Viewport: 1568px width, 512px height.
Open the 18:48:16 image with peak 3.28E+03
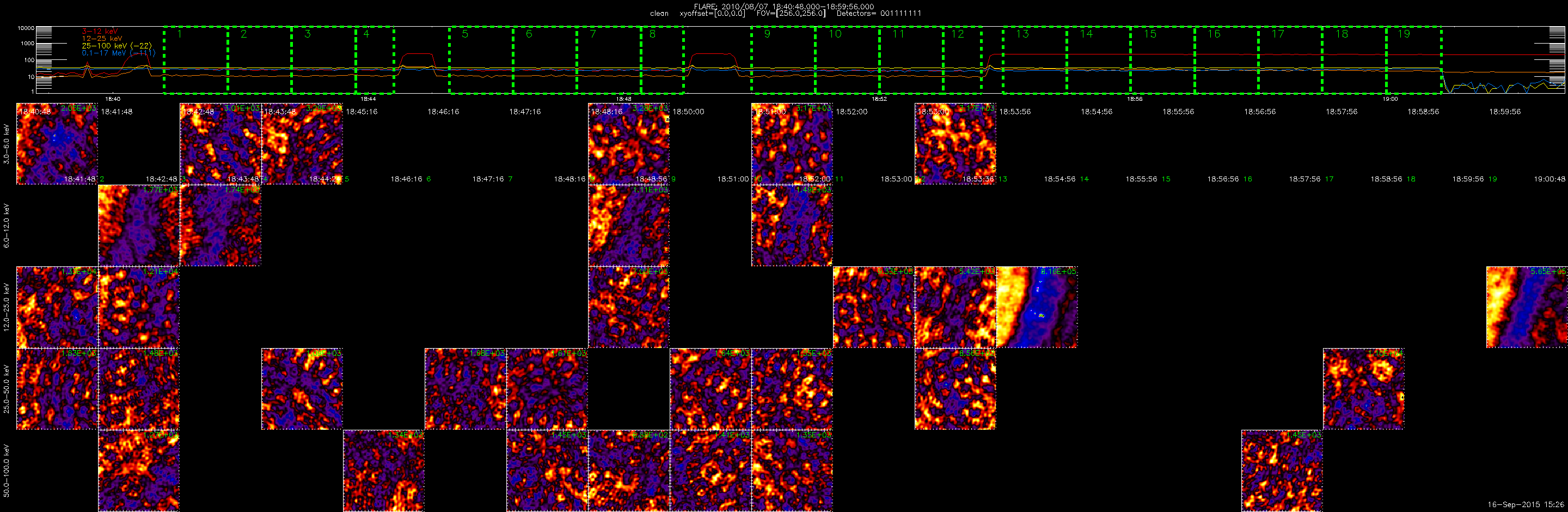[629, 144]
